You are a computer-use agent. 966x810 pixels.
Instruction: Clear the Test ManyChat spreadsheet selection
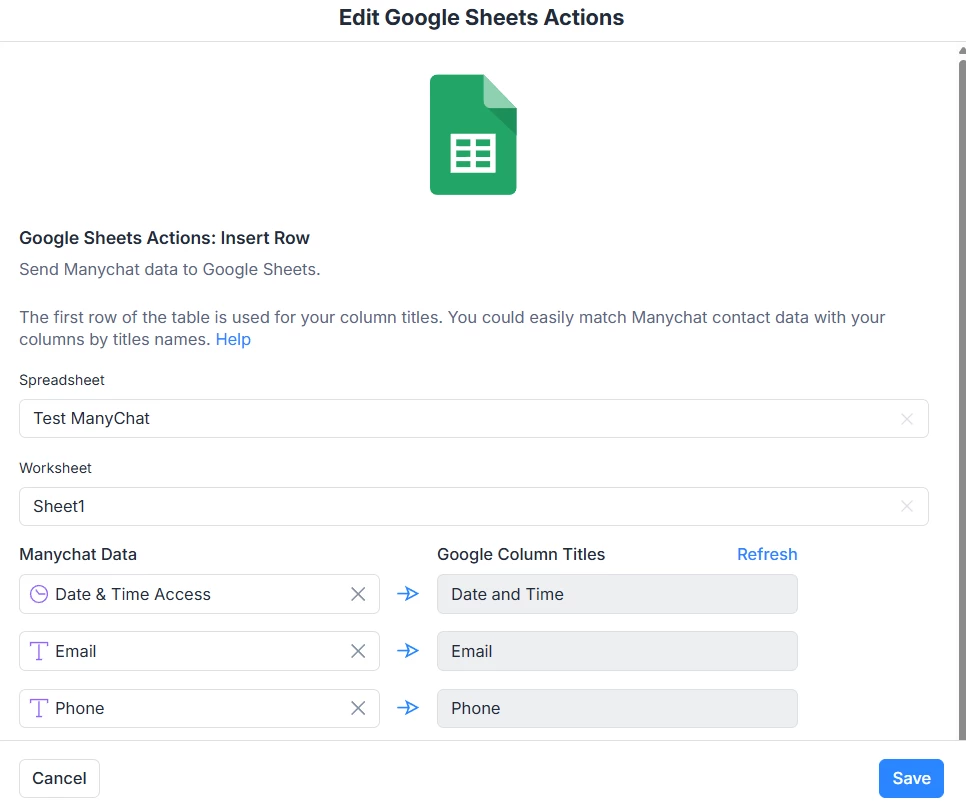[907, 419]
